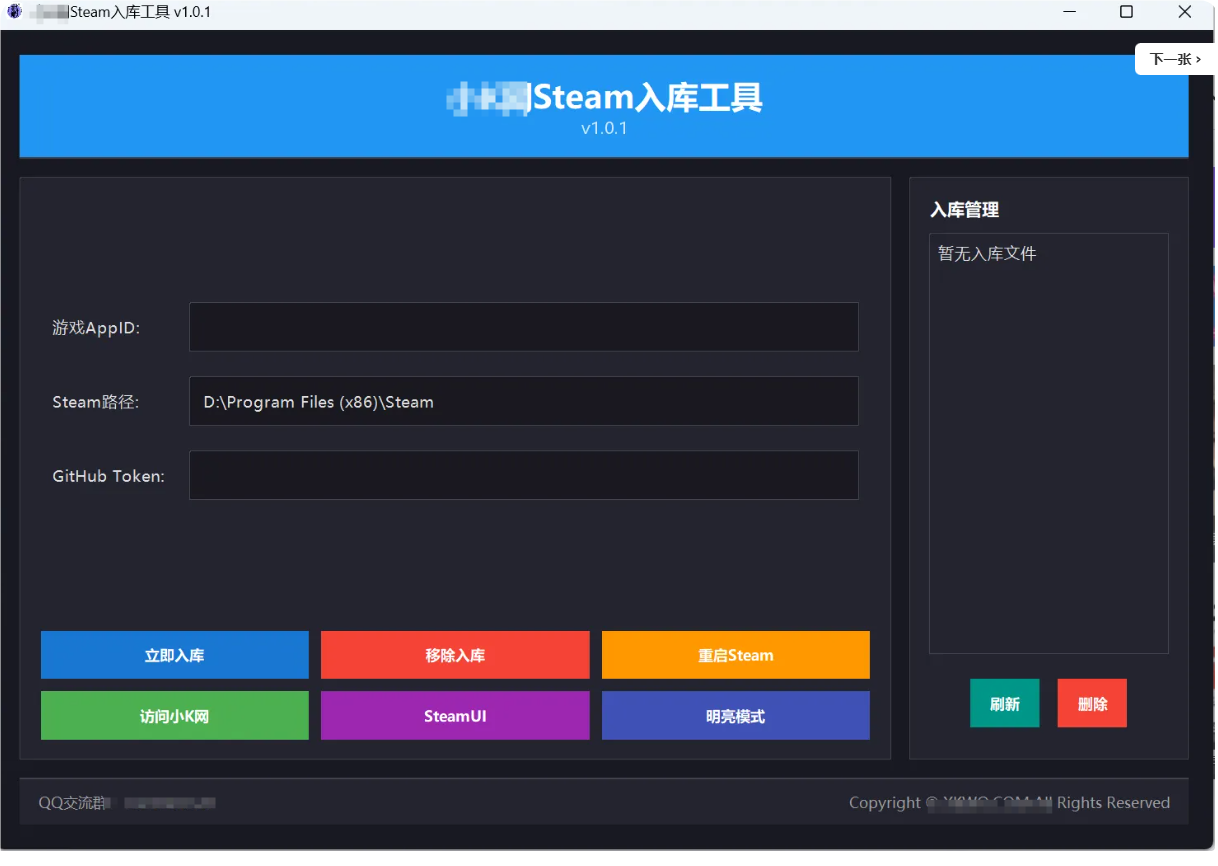Screen dimensions: 1218x866
Task: Click the Copyright text in the footer
Action: tap(1009, 802)
